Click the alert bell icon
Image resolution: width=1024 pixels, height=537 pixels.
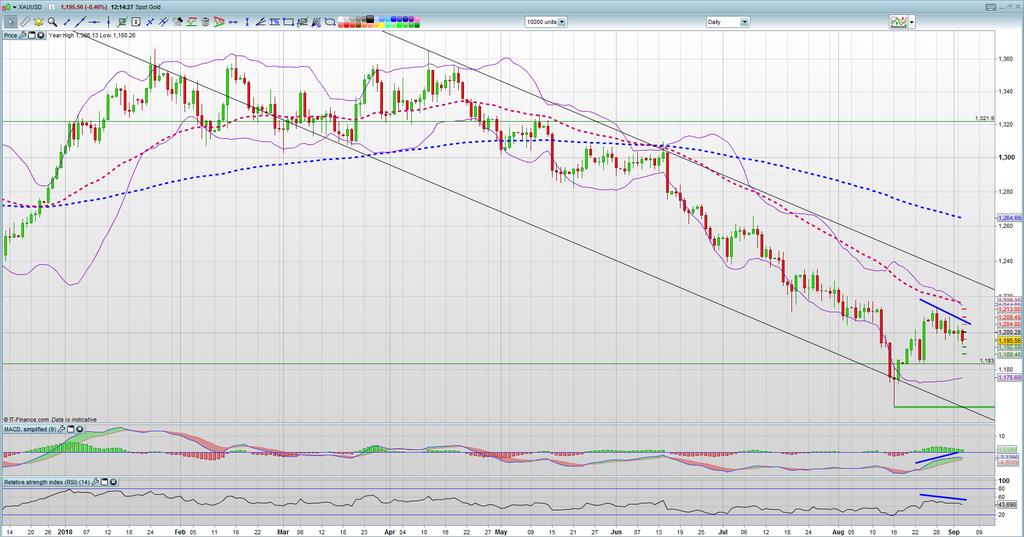click(x=38, y=21)
